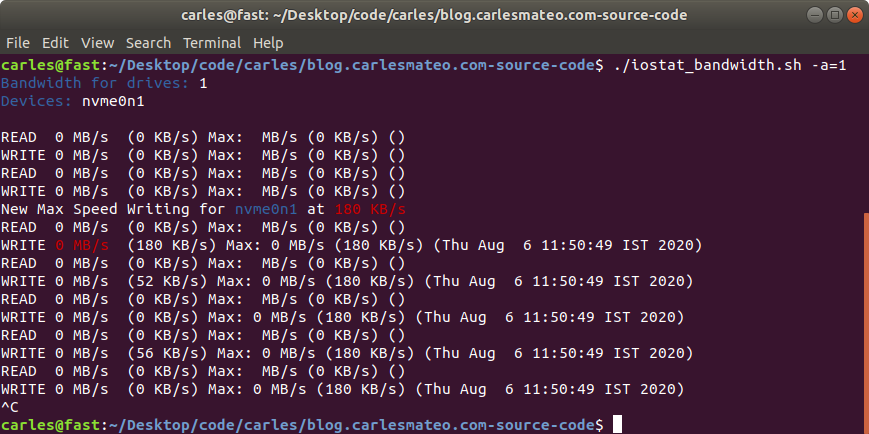Image resolution: width=869 pixels, height=434 pixels.
Task: Close the terminal window
Action: click(854, 15)
